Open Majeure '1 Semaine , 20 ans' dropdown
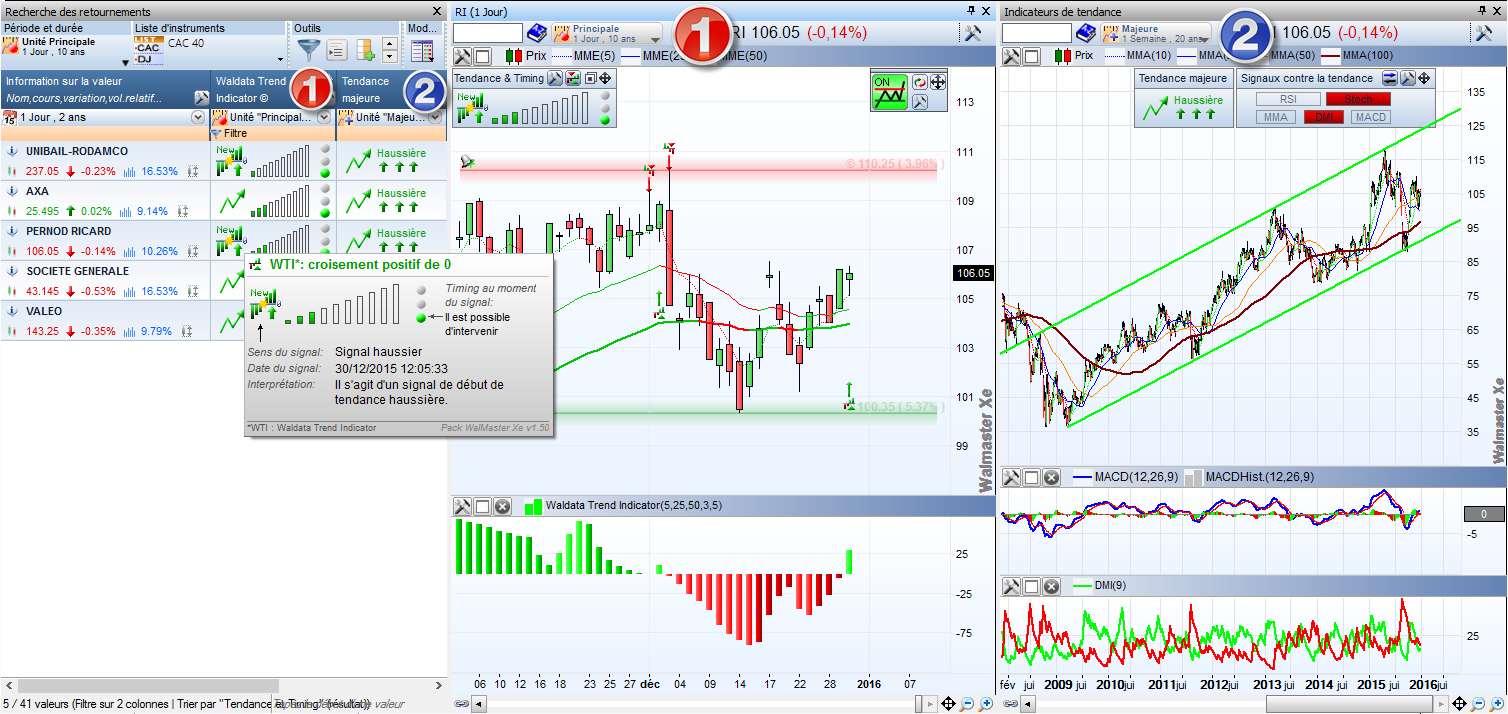Screen dimensions: 1508x714 tap(1156, 33)
